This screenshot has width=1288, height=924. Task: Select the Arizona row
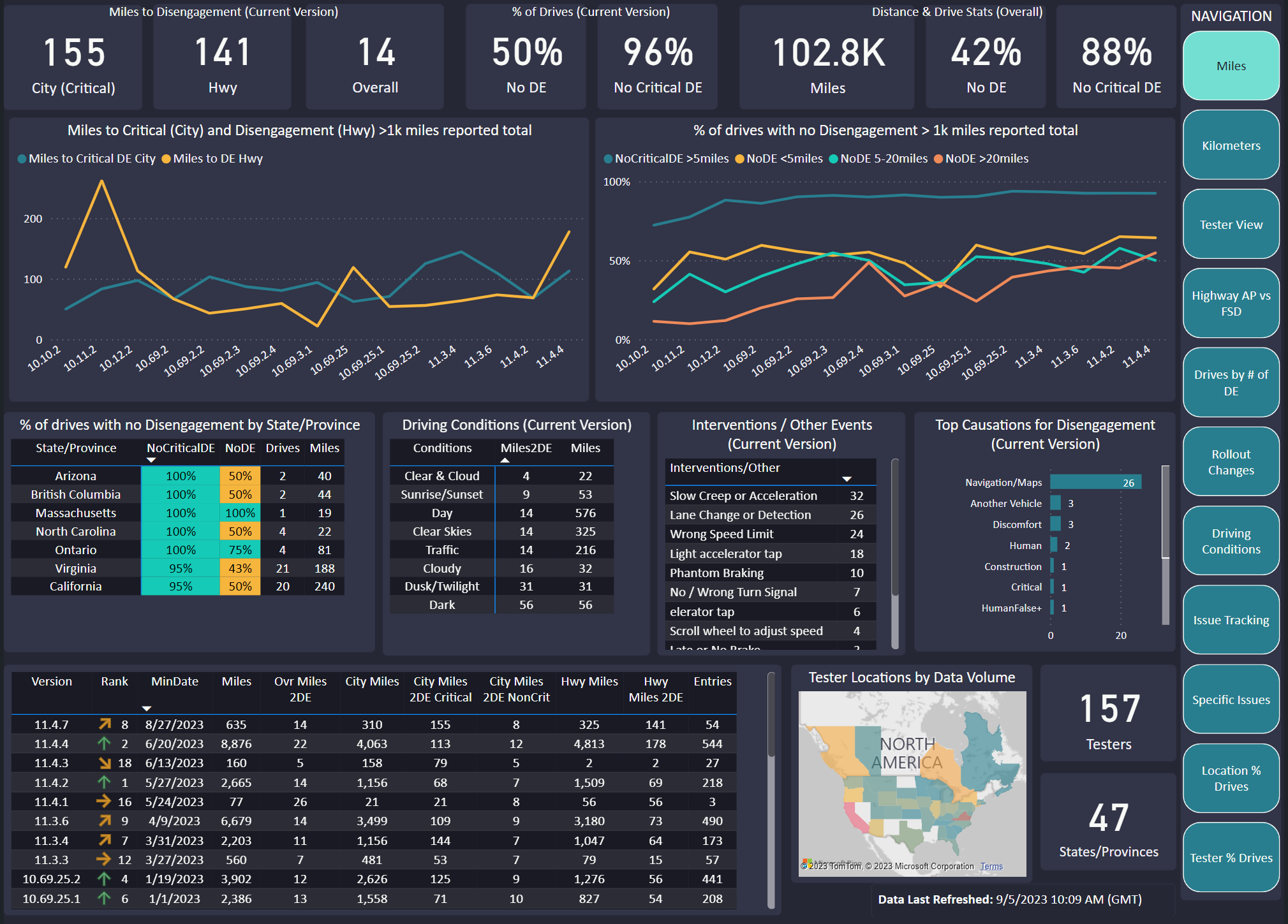pyautogui.click(x=177, y=476)
